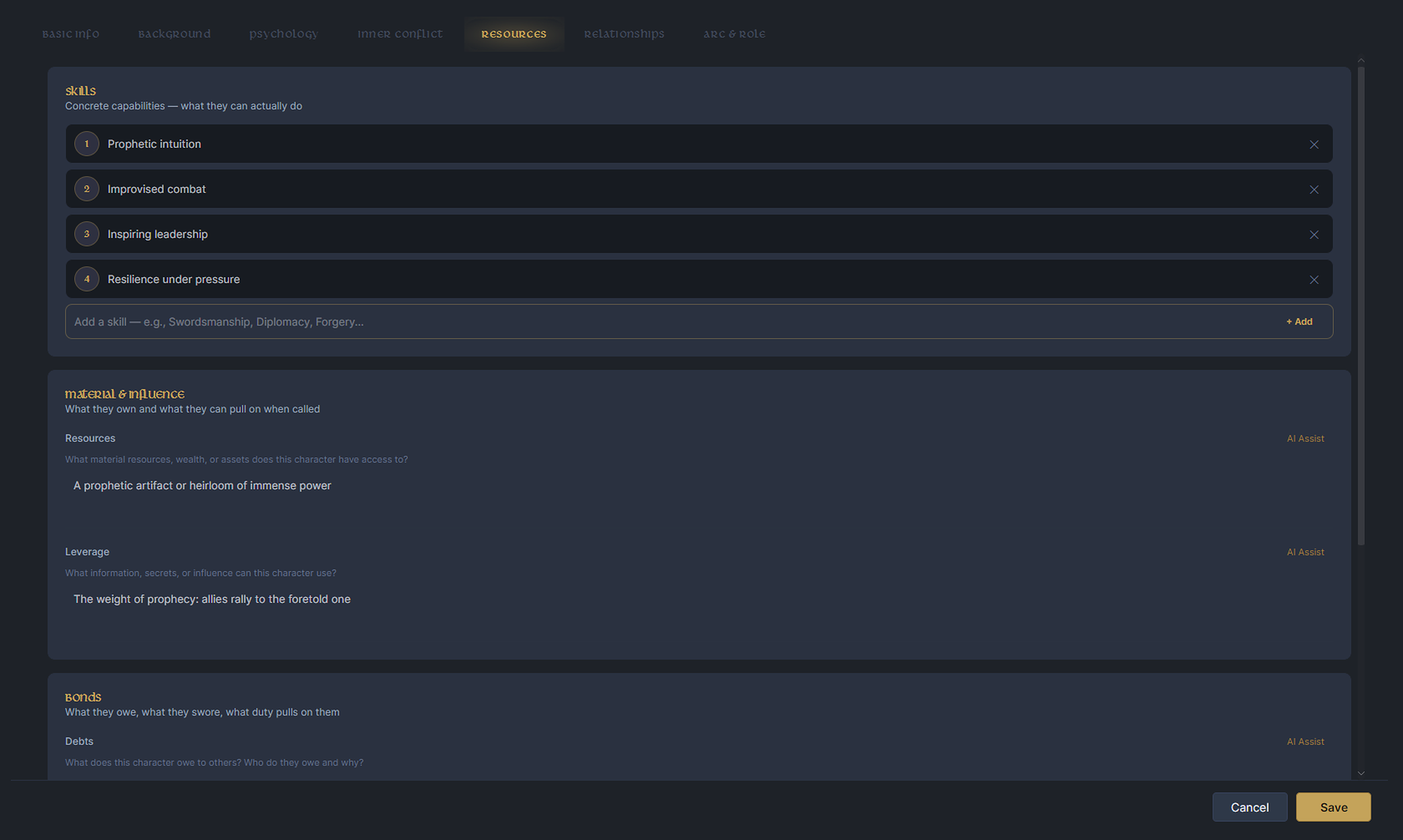The image size is (1403, 840).
Task: Delete the Resilience under pressure skill
Action: pyautogui.click(x=1314, y=279)
